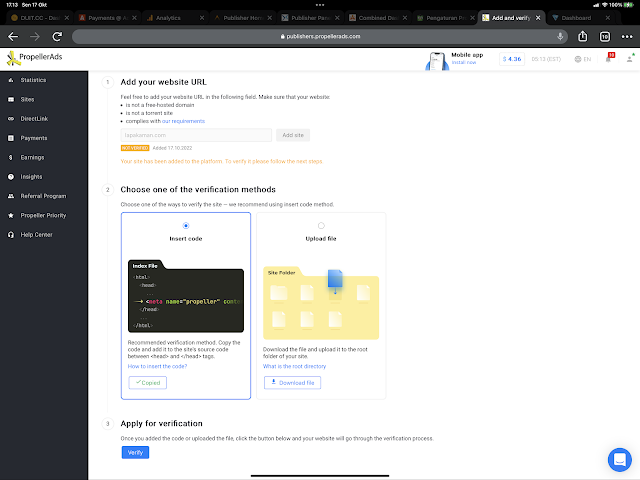Viewport: 640px width, 480px height.
Task: Switch to the DUIT.CC browser tab
Action: pos(40,18)
